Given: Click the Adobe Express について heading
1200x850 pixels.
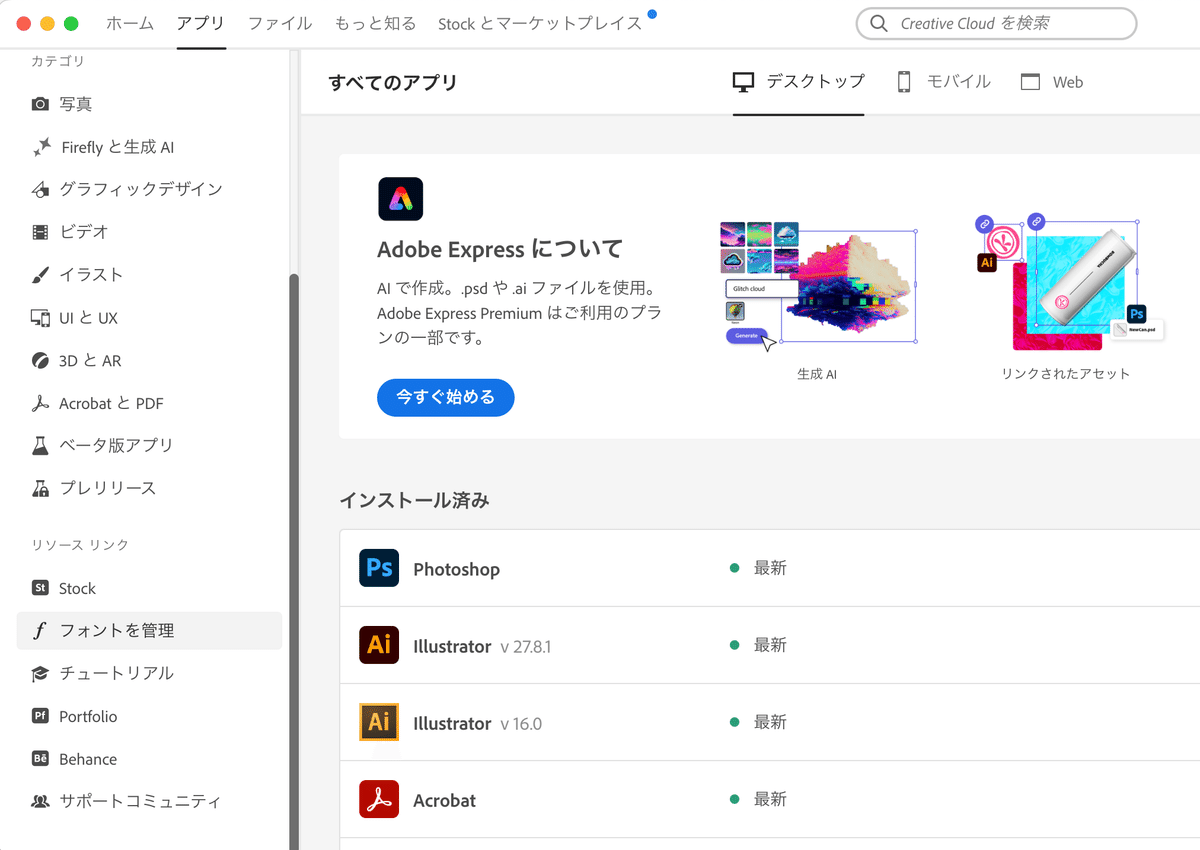Looking at the screenshot, I should [x=500, y=249].
